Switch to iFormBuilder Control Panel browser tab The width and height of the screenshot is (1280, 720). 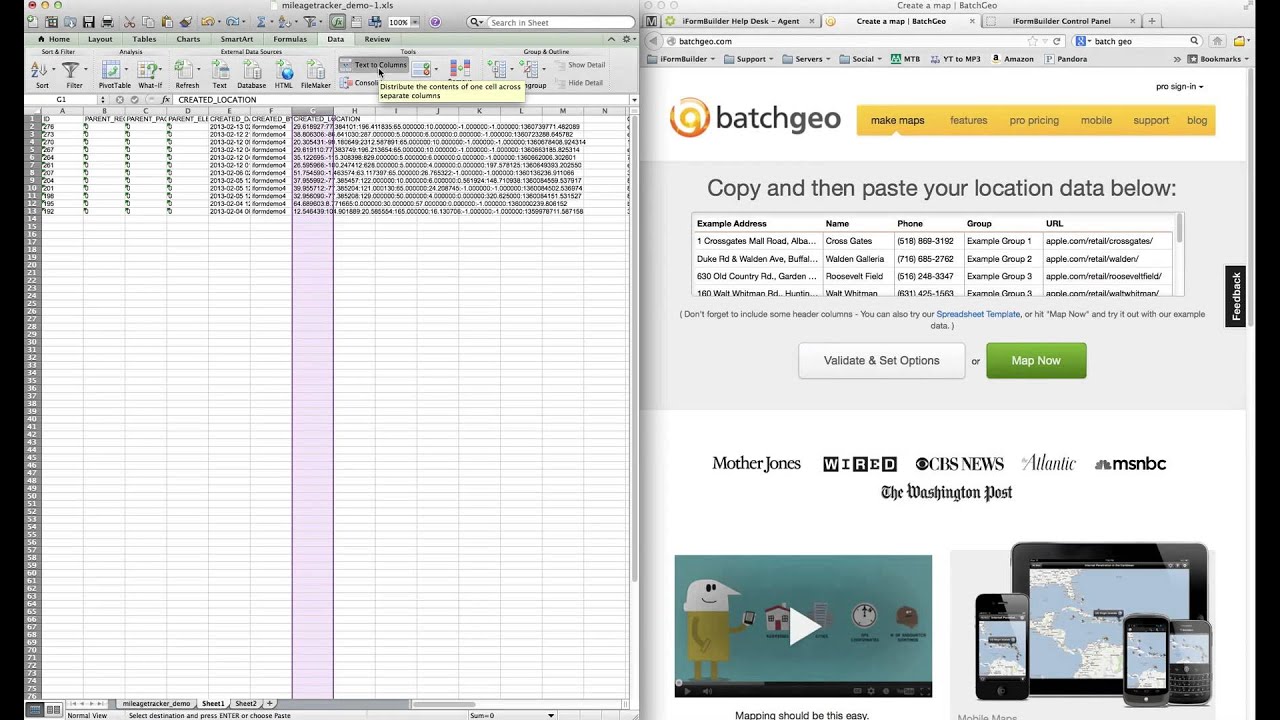click(1061, 21)
